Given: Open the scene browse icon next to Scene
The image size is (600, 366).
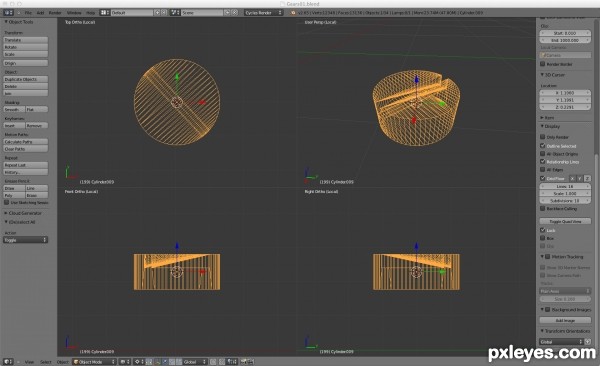Looking at the screenshot, I should 175,13.
